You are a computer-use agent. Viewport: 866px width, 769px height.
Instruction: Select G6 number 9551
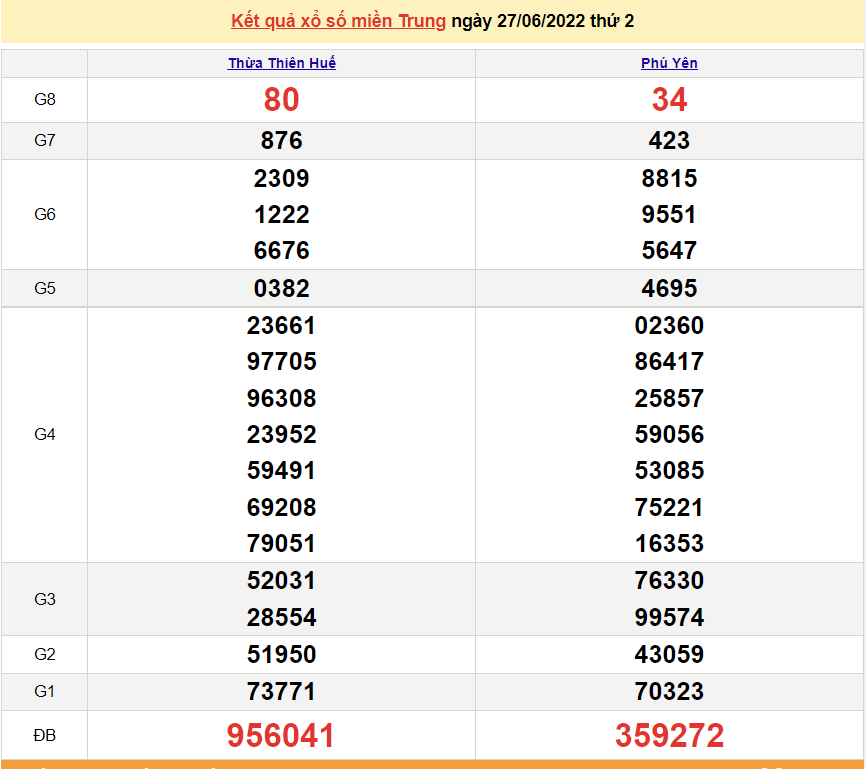(x=669, y=214)
